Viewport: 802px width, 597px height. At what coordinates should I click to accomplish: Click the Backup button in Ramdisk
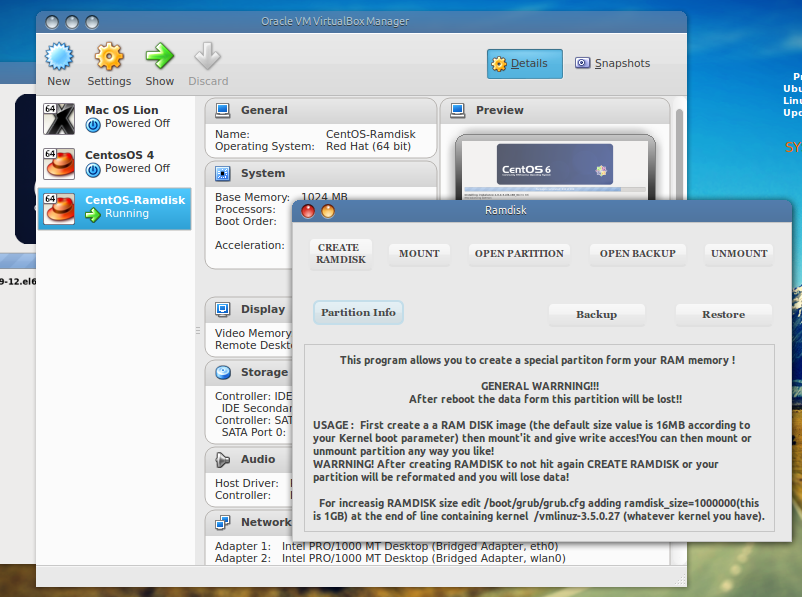click(596, 315)
